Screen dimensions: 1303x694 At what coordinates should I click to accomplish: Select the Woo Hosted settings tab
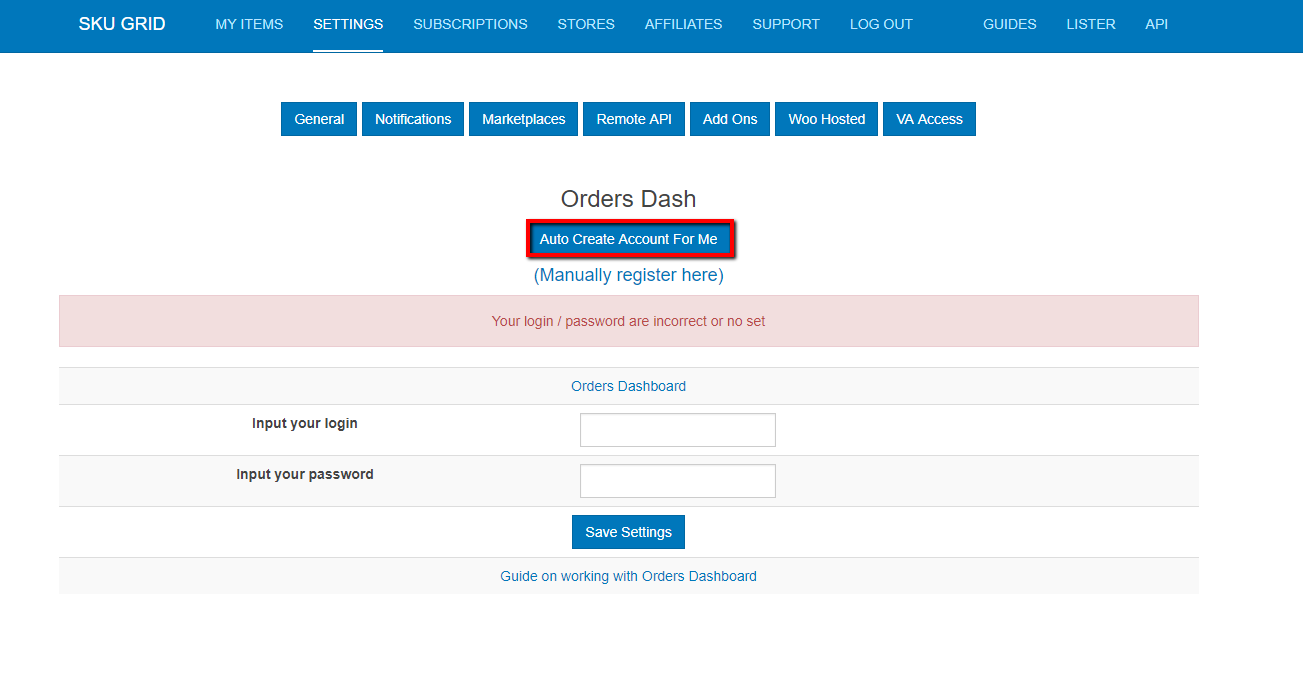[x=826, y=119]
